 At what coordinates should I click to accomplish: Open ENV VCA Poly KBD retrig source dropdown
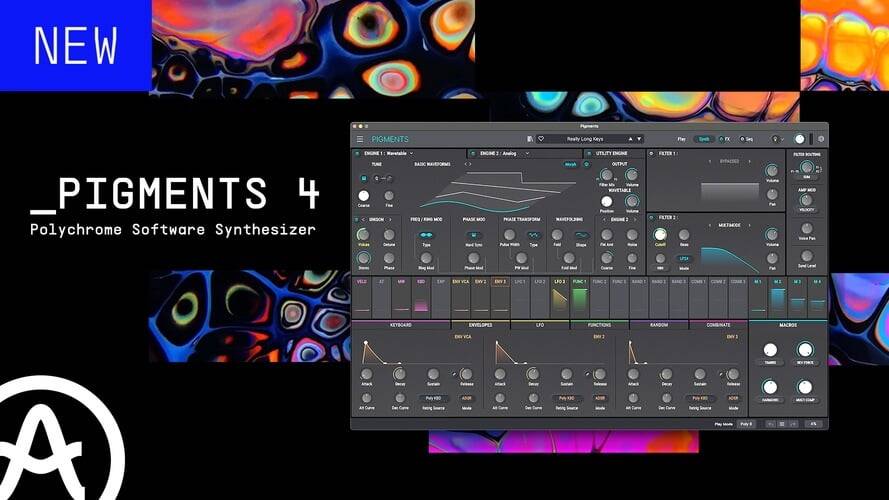[433, 399]
